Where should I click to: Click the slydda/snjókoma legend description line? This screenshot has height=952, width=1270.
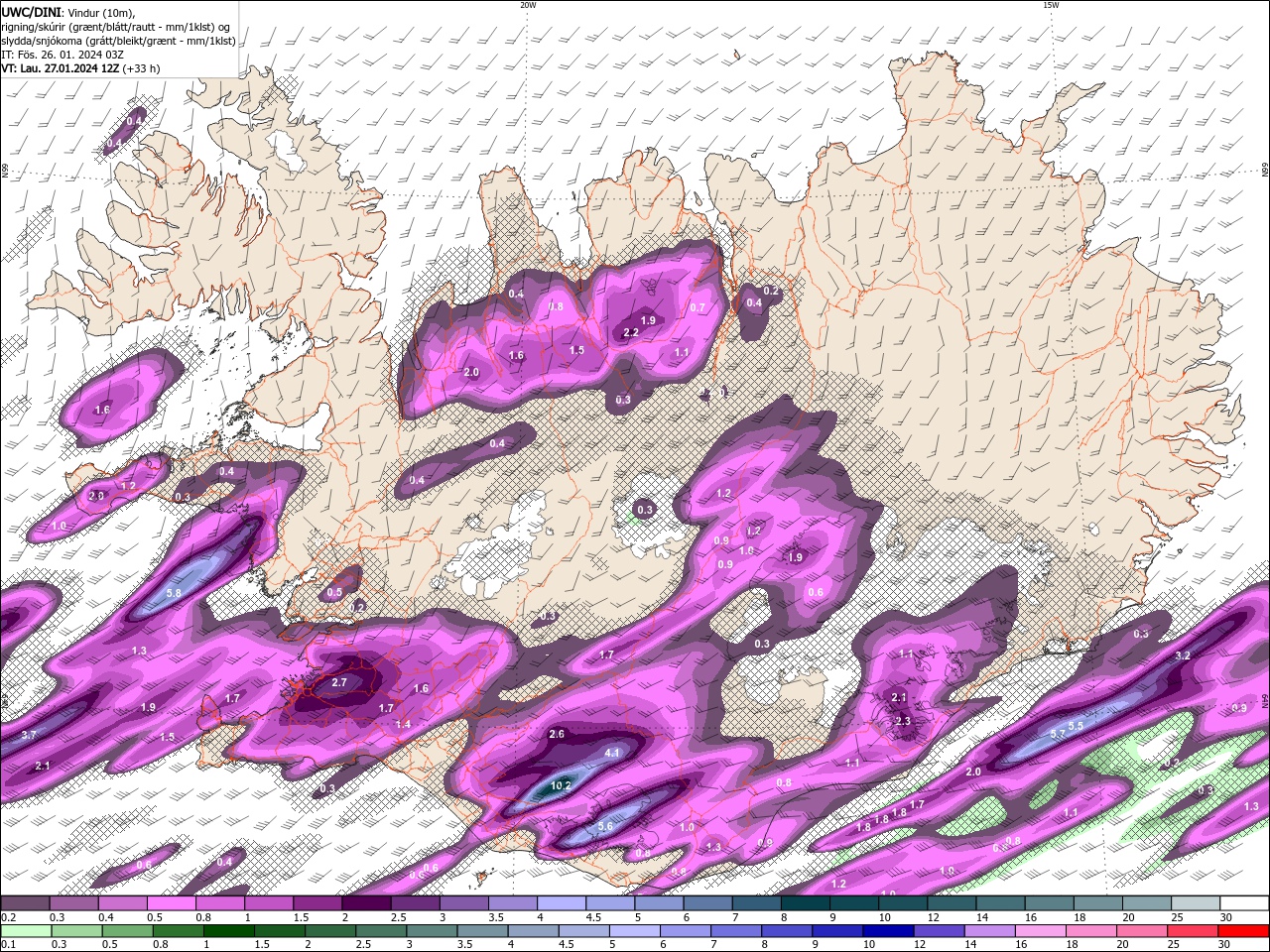coord(119,41)
